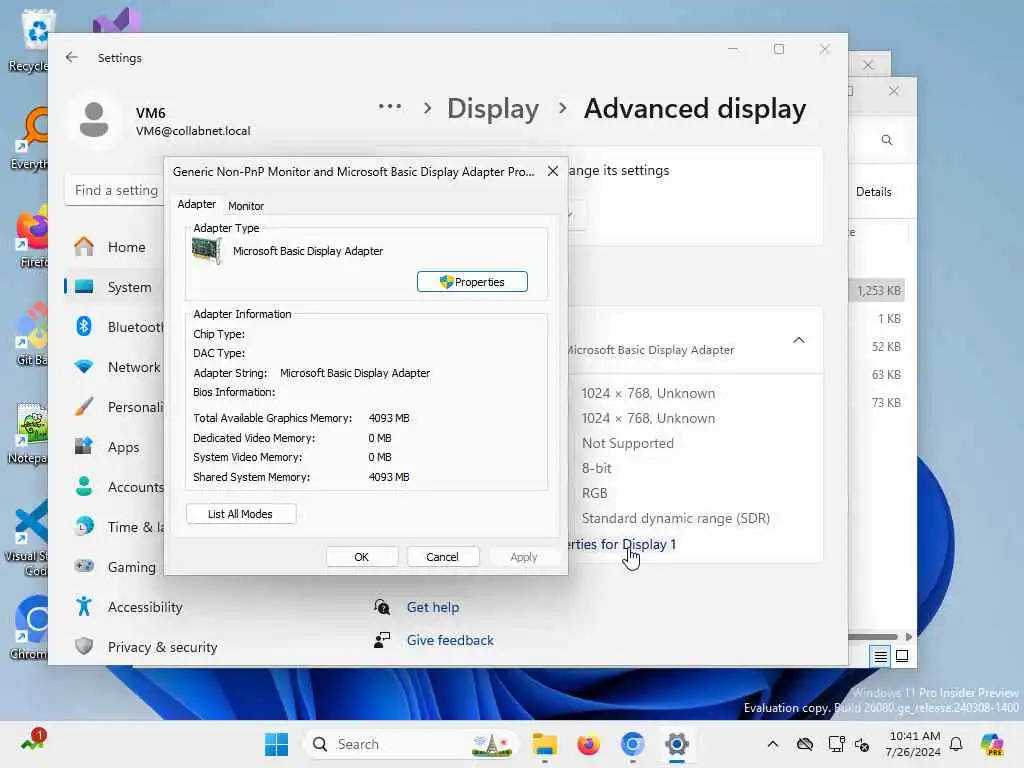1024x768 pixels.
Task: Show hidden tray icons chevron
Action: click(x=773, y=744)
